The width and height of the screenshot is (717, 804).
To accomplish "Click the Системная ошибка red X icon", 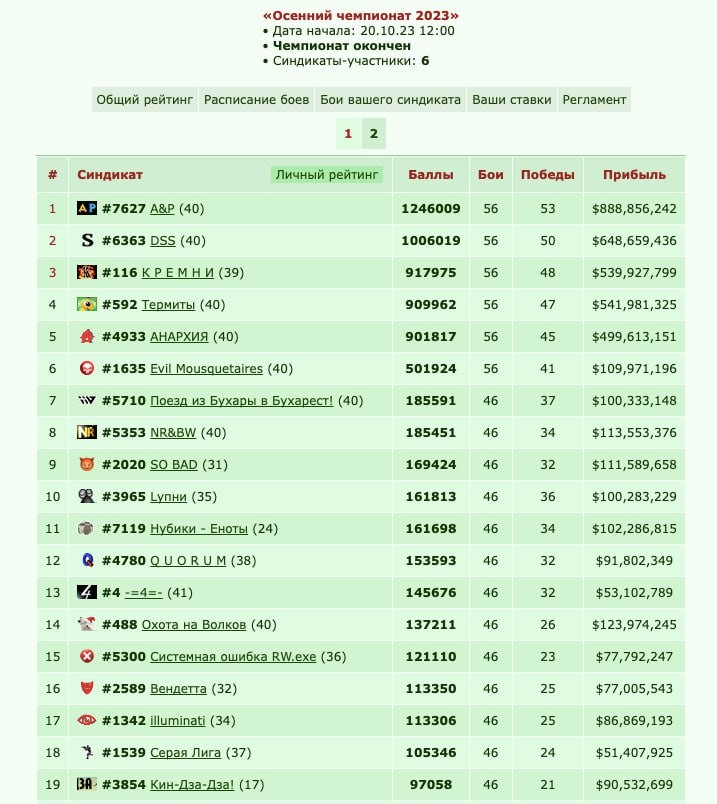I will click(87, 656).
